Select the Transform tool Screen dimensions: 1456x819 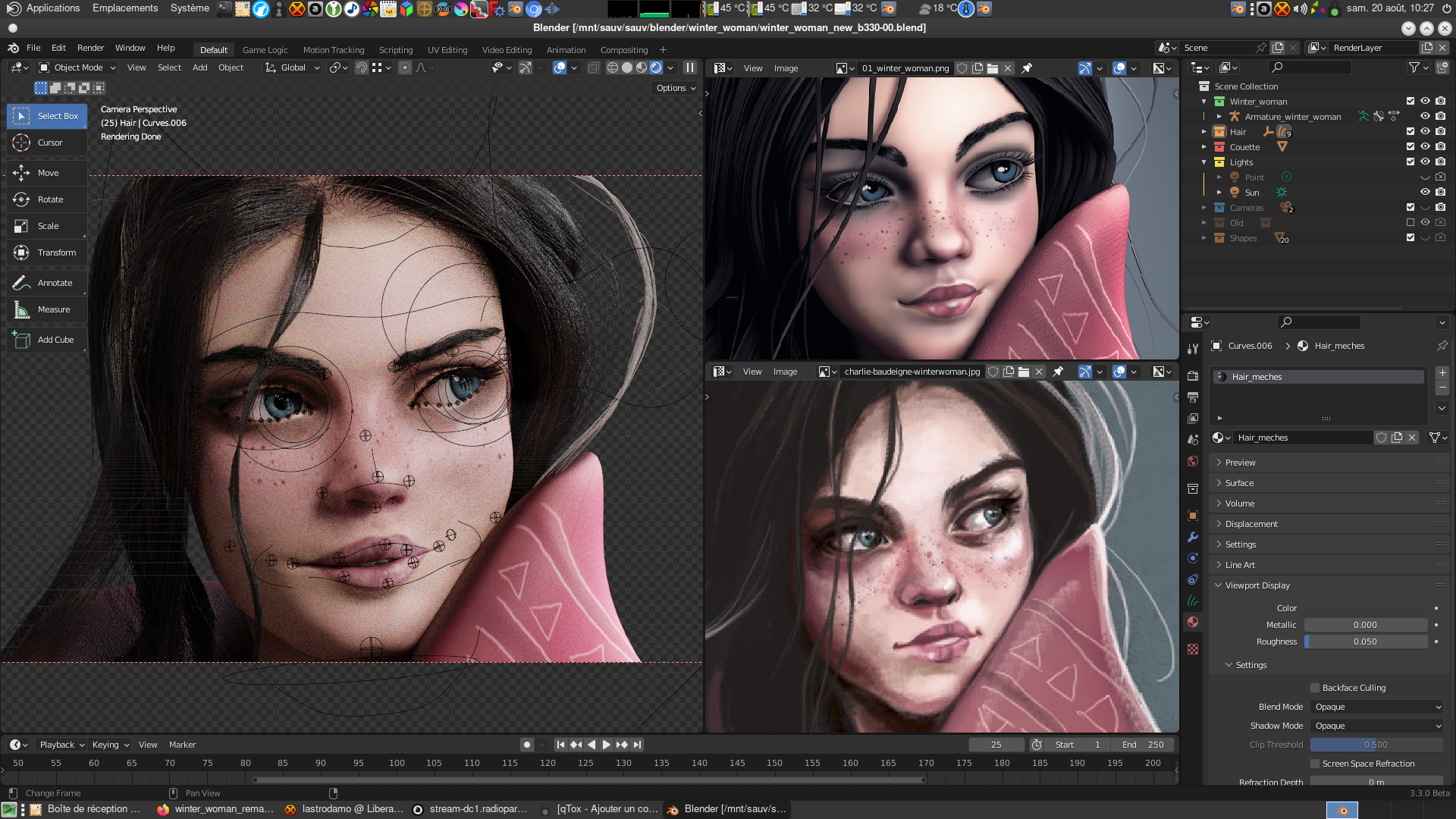47,253
